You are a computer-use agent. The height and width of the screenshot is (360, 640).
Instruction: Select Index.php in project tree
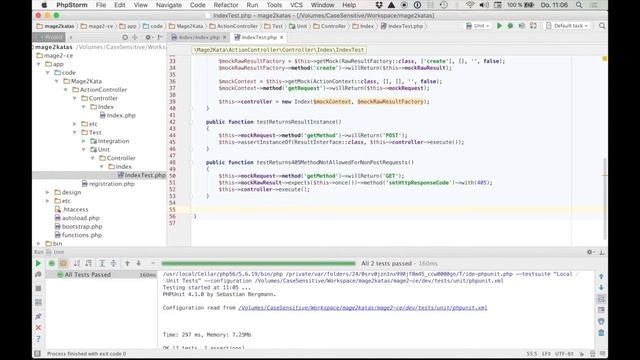118,116
